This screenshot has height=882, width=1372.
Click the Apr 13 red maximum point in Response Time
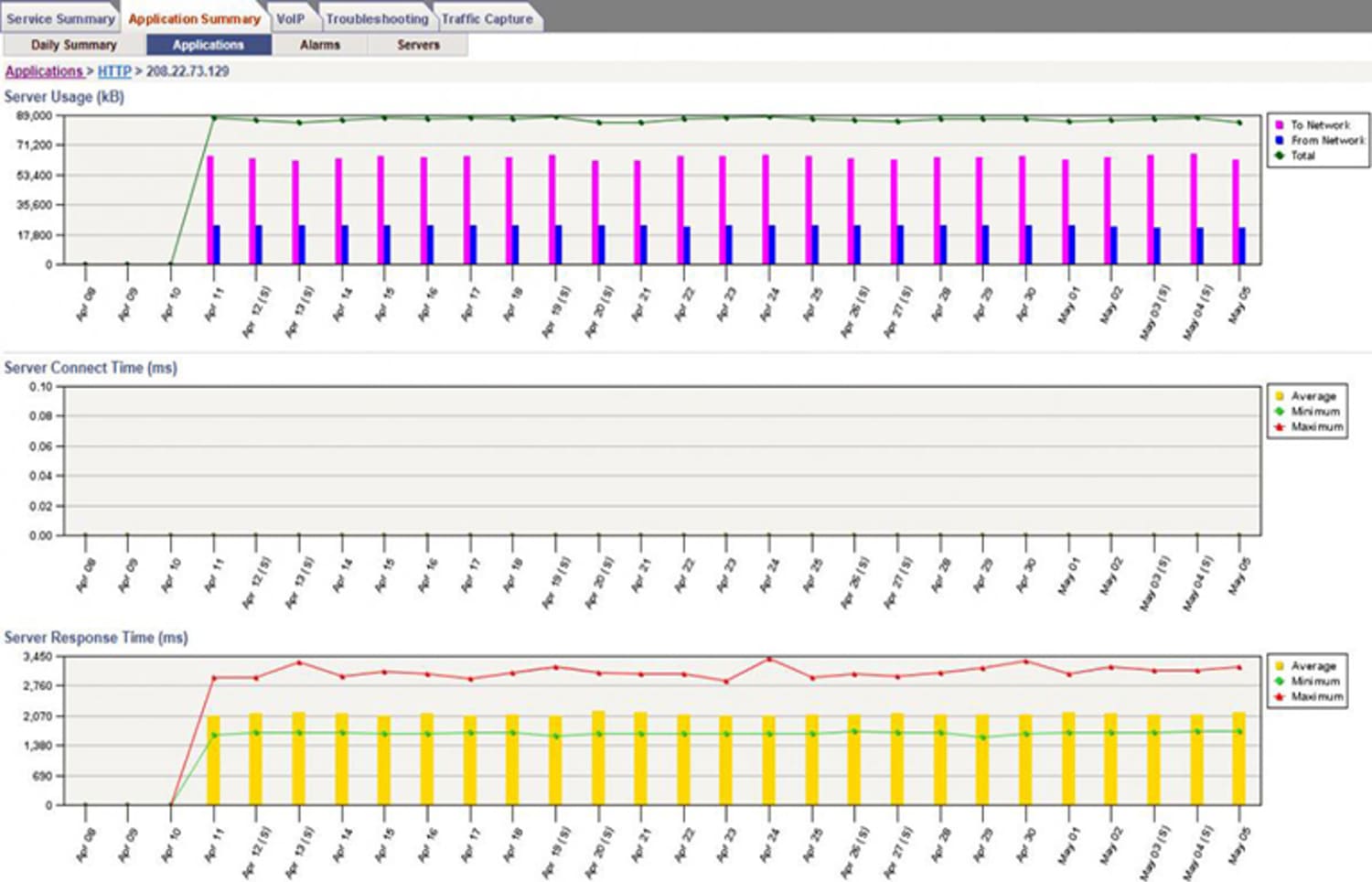[299, 662]
